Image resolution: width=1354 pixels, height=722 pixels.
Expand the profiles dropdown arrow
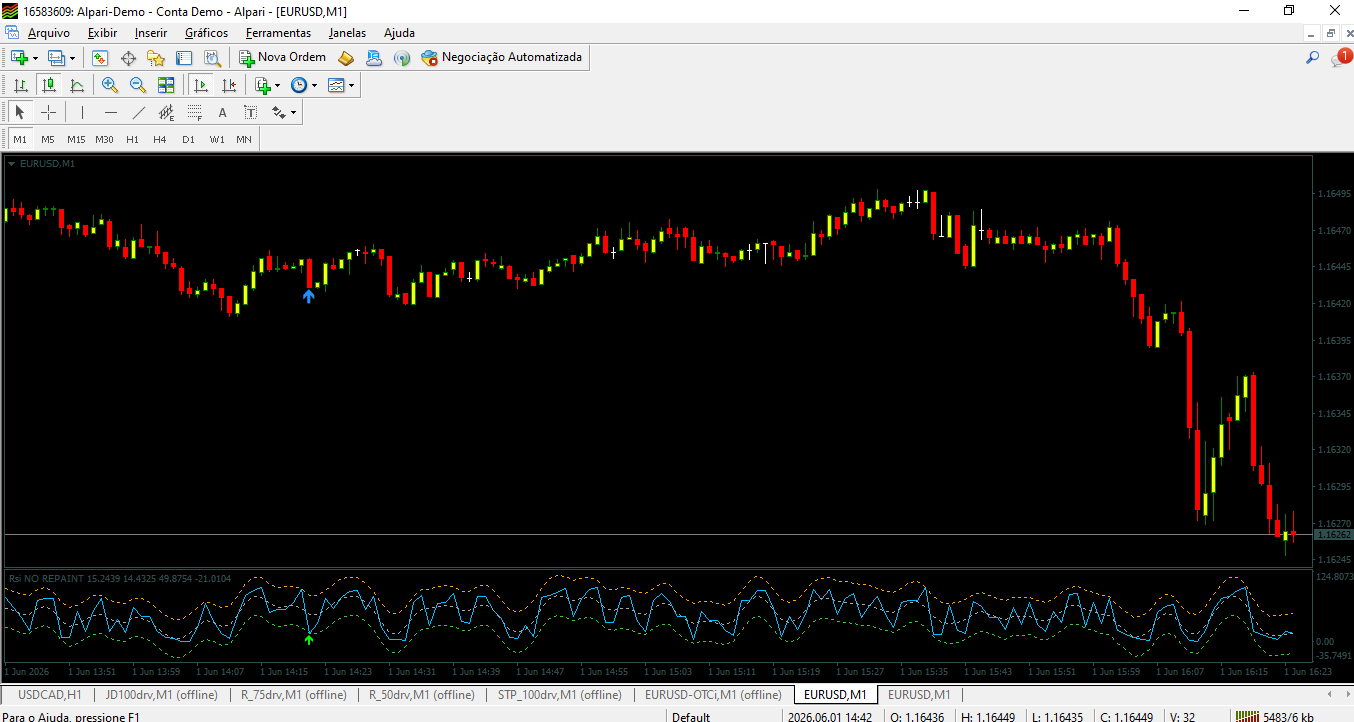tap(72, 59)
